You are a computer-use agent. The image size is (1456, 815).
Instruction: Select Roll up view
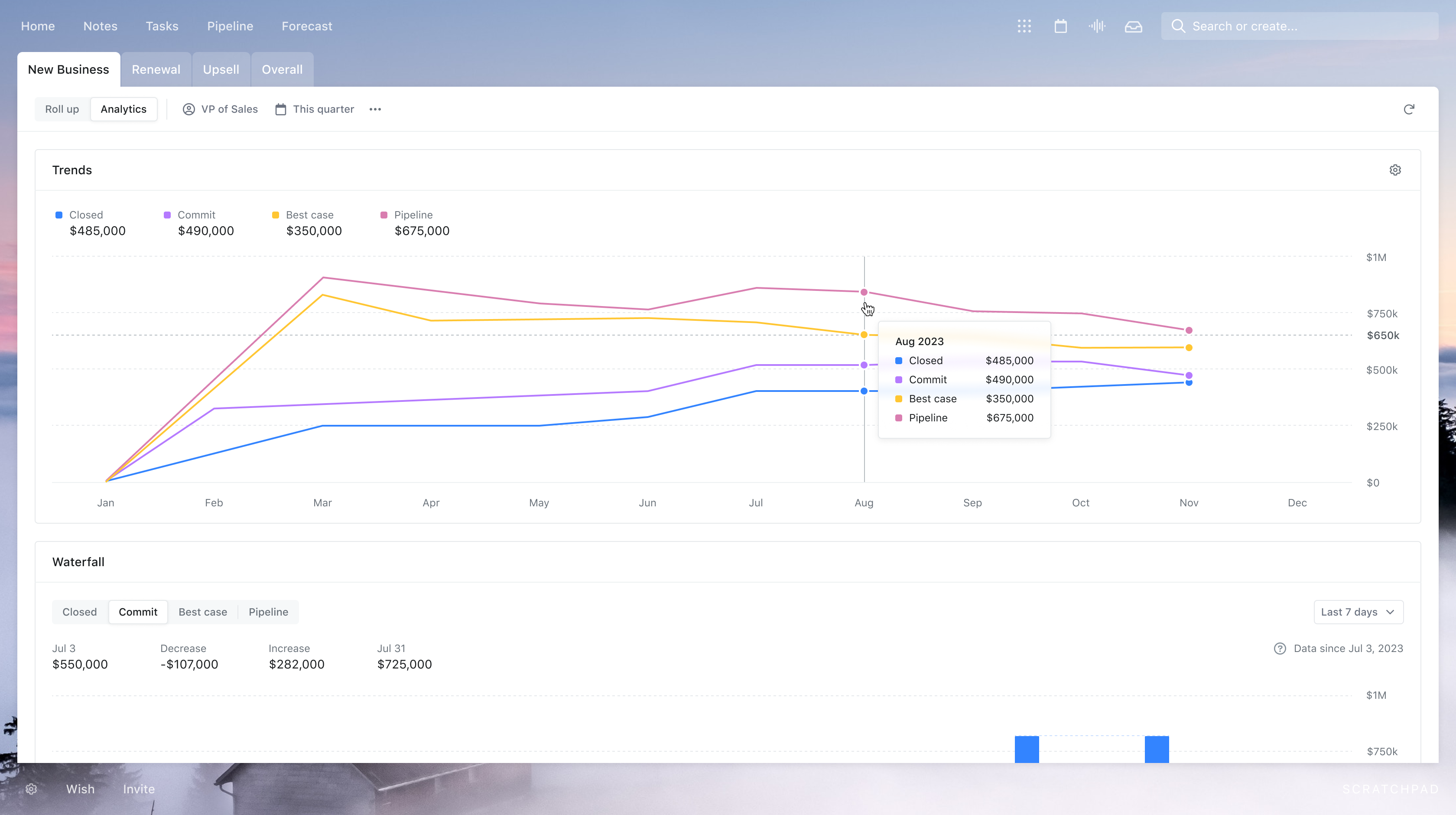coord(62,109)
